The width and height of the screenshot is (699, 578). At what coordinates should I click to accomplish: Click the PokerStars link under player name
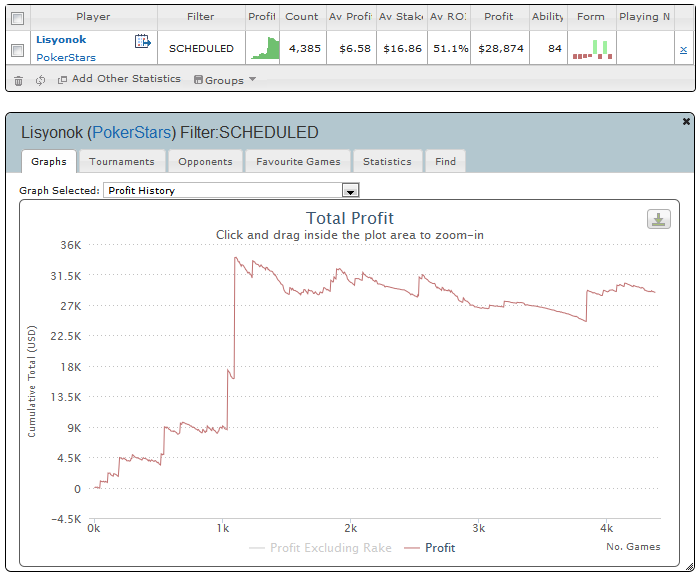tap(66, 57)
